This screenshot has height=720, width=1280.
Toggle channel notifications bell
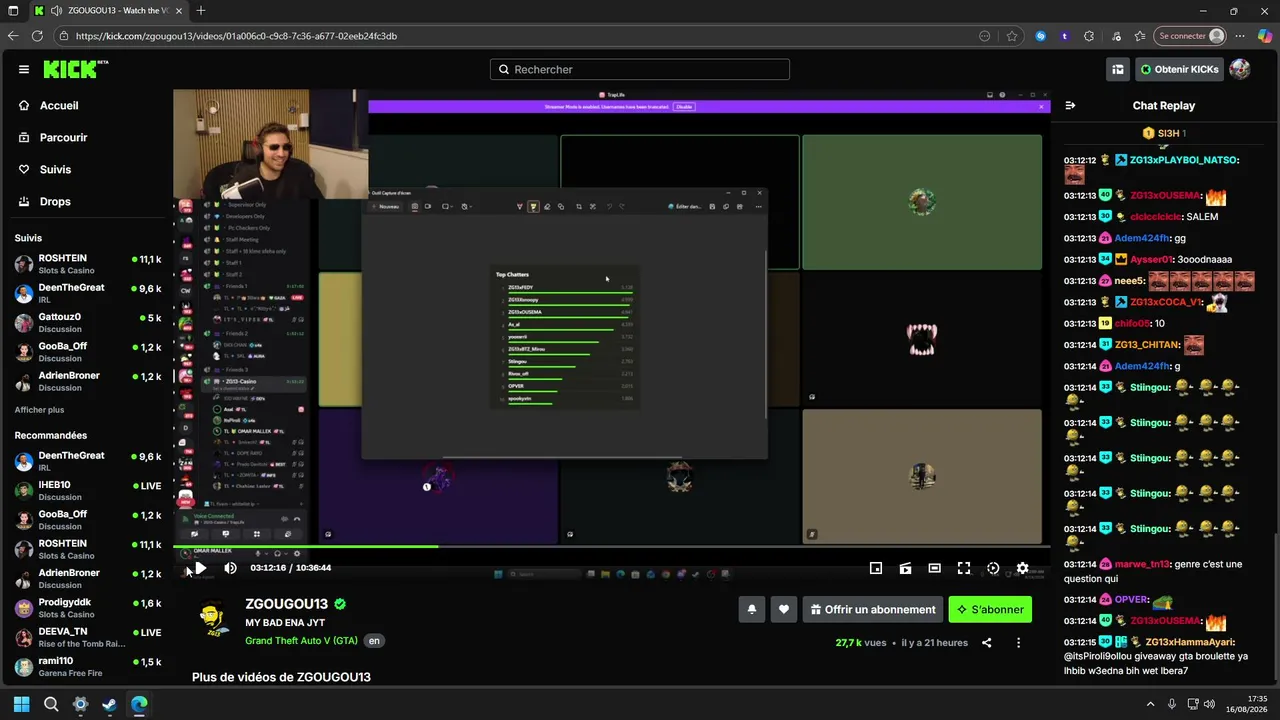click(x=752, y=609)
